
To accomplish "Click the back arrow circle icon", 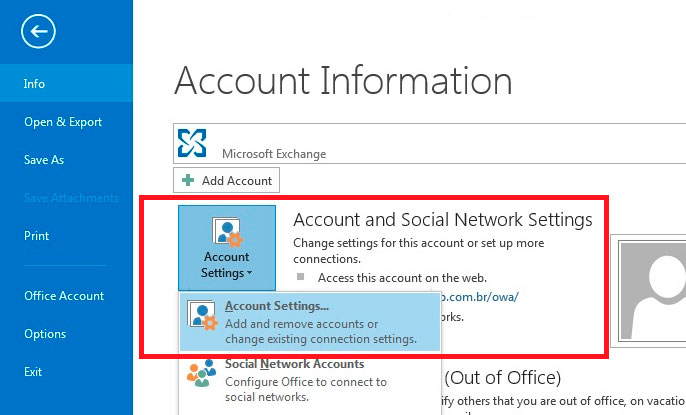I will click(38, 31).
